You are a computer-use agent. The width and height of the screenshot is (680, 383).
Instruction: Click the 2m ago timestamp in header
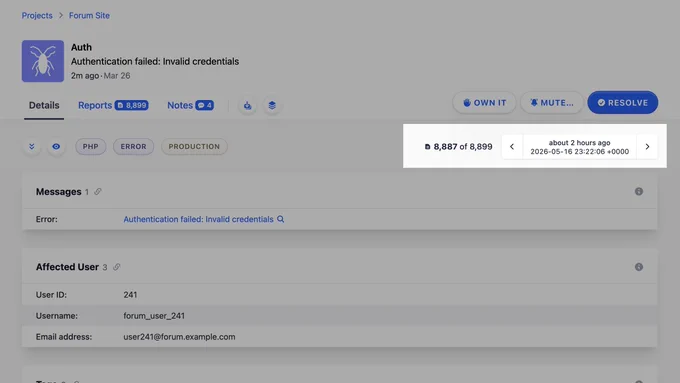85,75
